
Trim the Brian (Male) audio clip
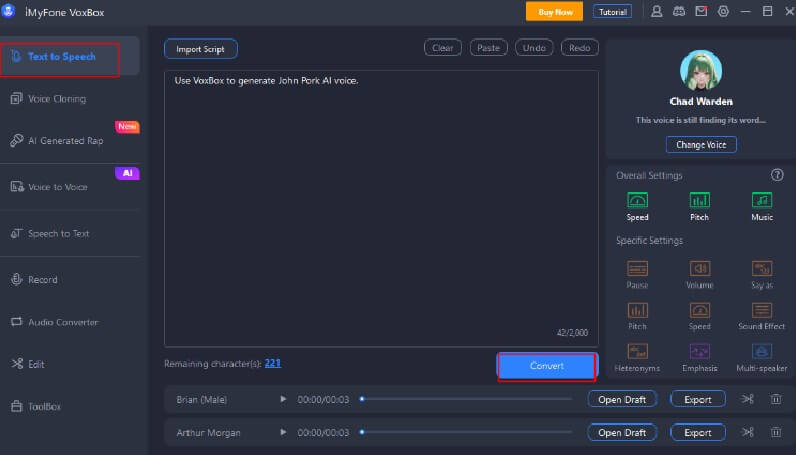(747, 399)
